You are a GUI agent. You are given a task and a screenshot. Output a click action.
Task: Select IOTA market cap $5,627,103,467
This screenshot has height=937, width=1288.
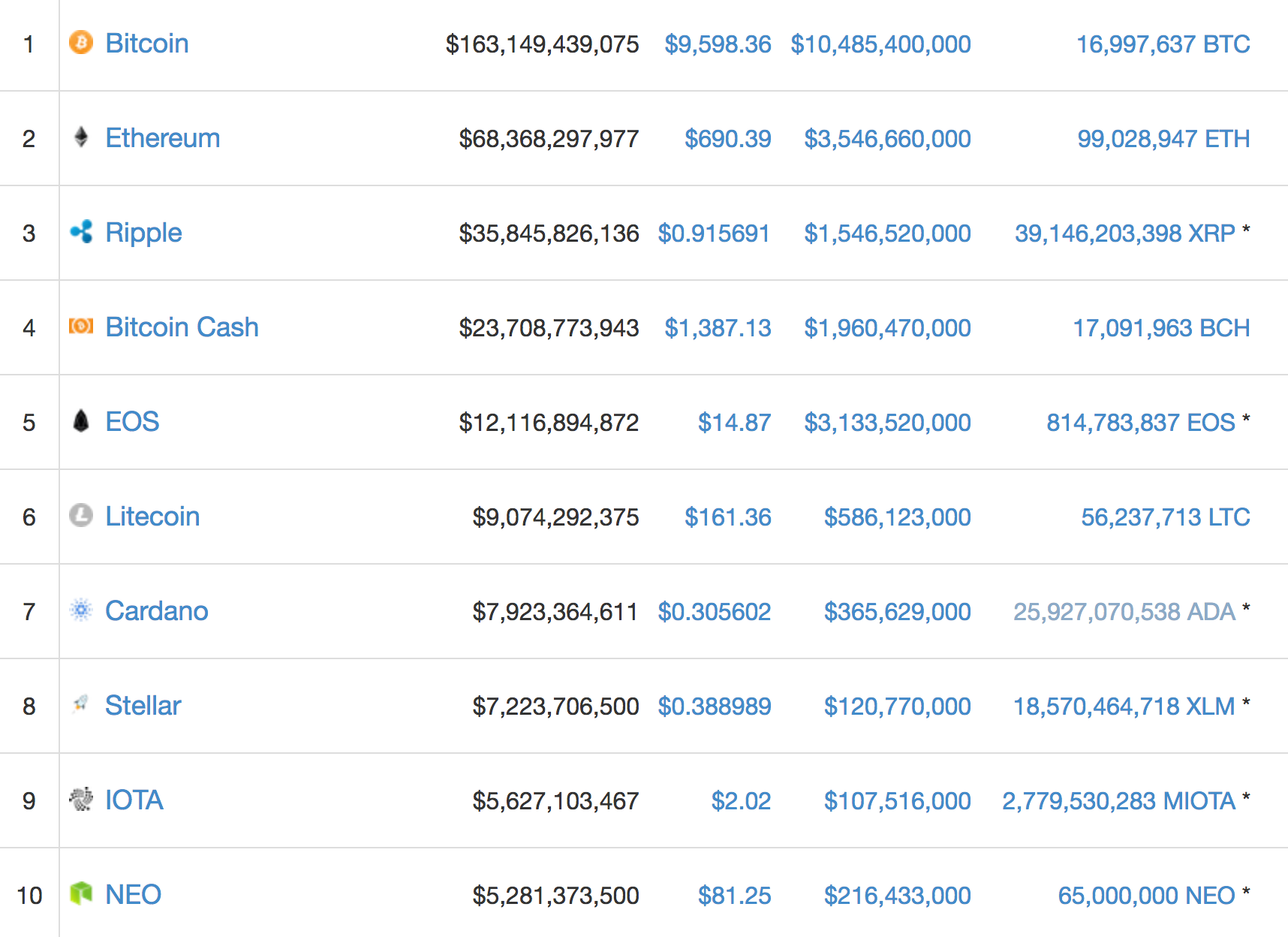(556, 801)
